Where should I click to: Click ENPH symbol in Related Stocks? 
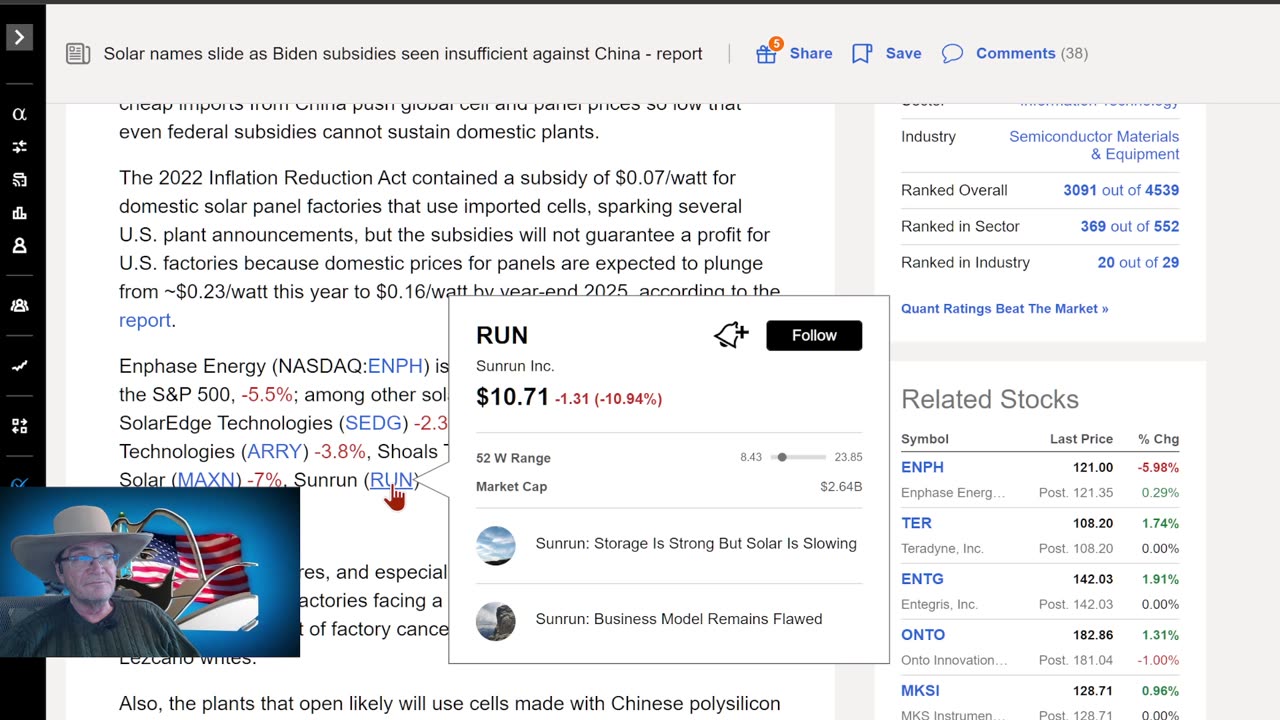pos(922,467)
